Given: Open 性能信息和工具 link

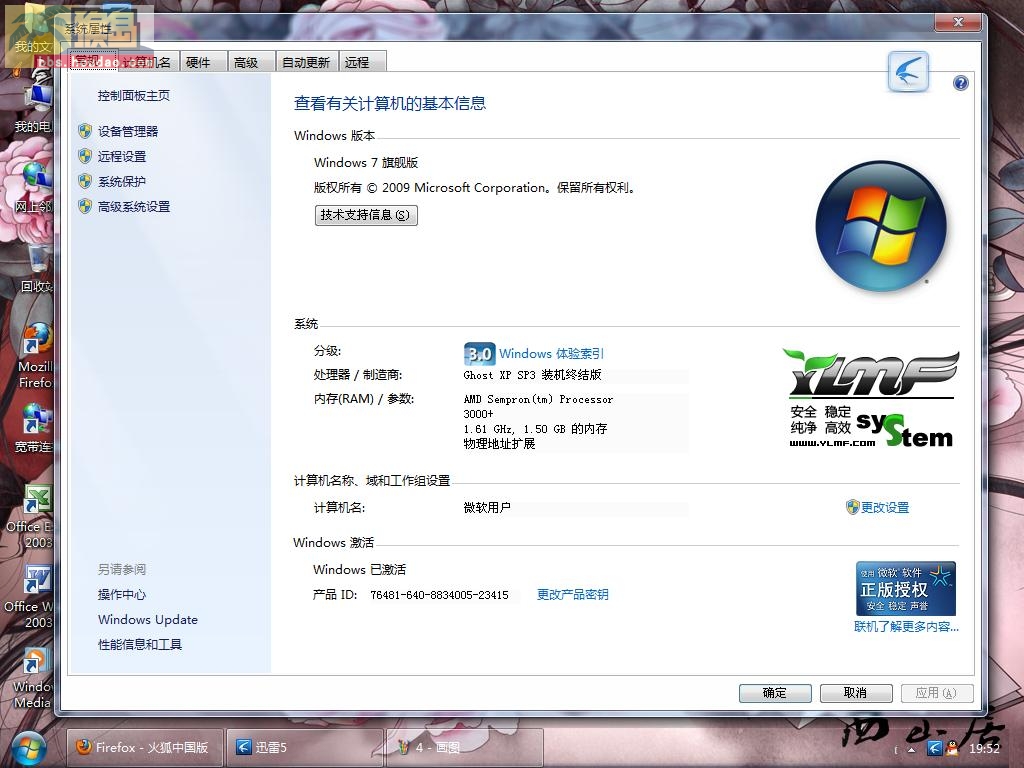Looking at the screenshot, I should coord(140,645).
